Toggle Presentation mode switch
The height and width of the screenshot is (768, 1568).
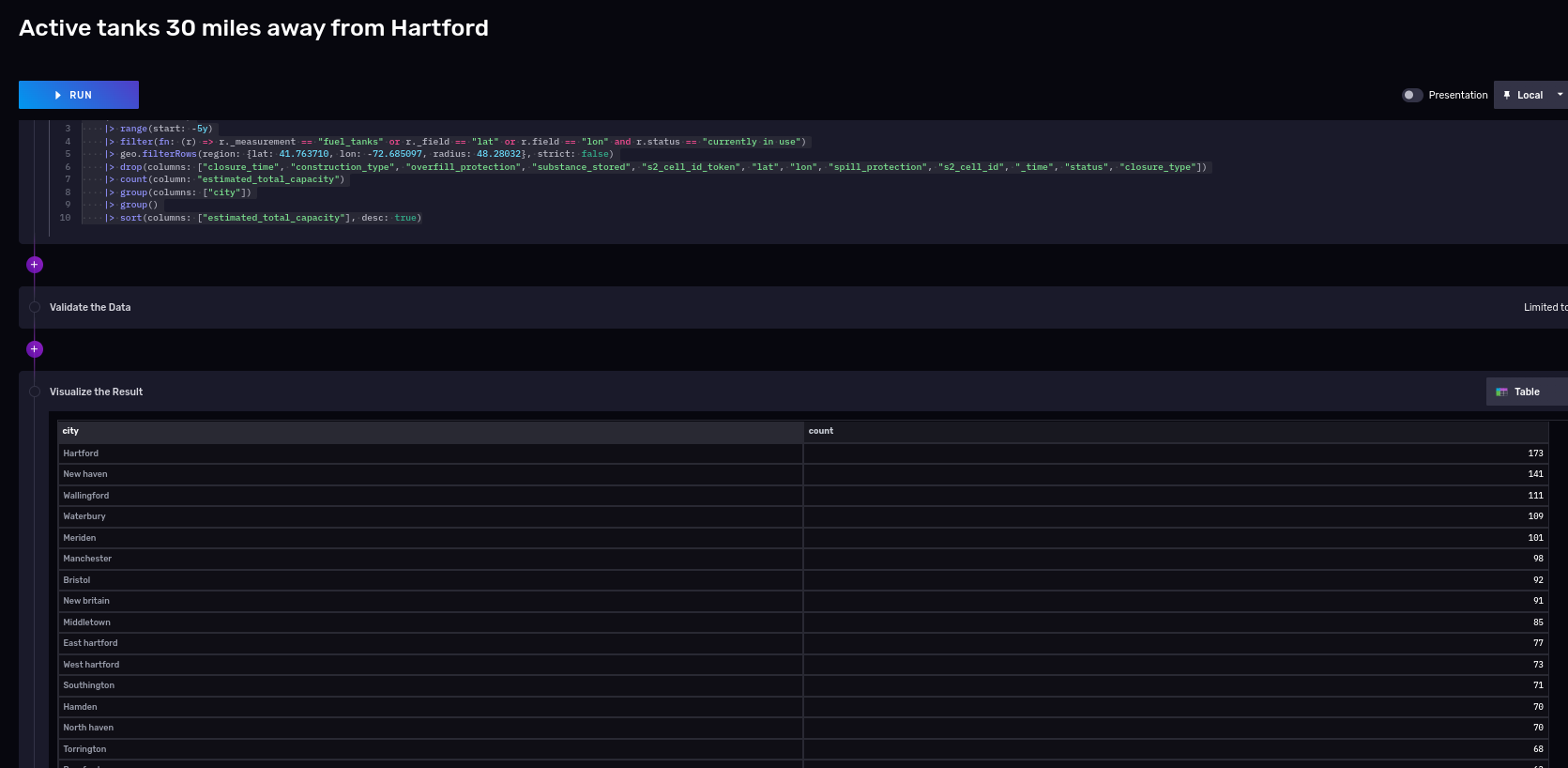tap(1411, 95)
